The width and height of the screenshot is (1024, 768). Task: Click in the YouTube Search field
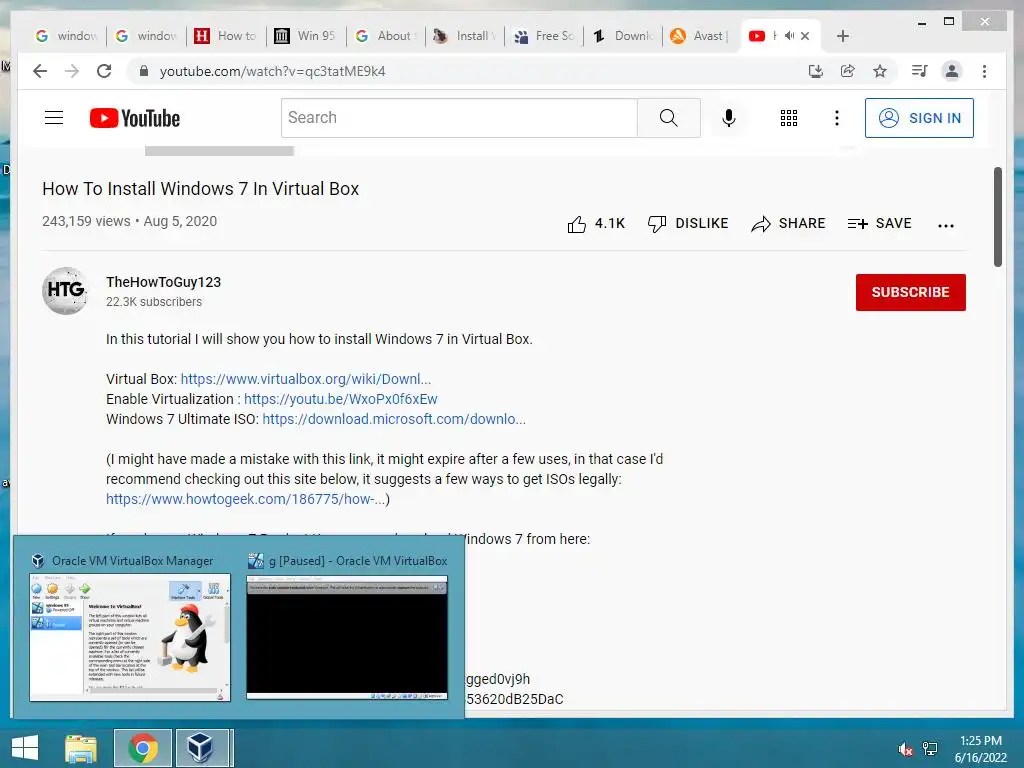(x=459, y=118)
